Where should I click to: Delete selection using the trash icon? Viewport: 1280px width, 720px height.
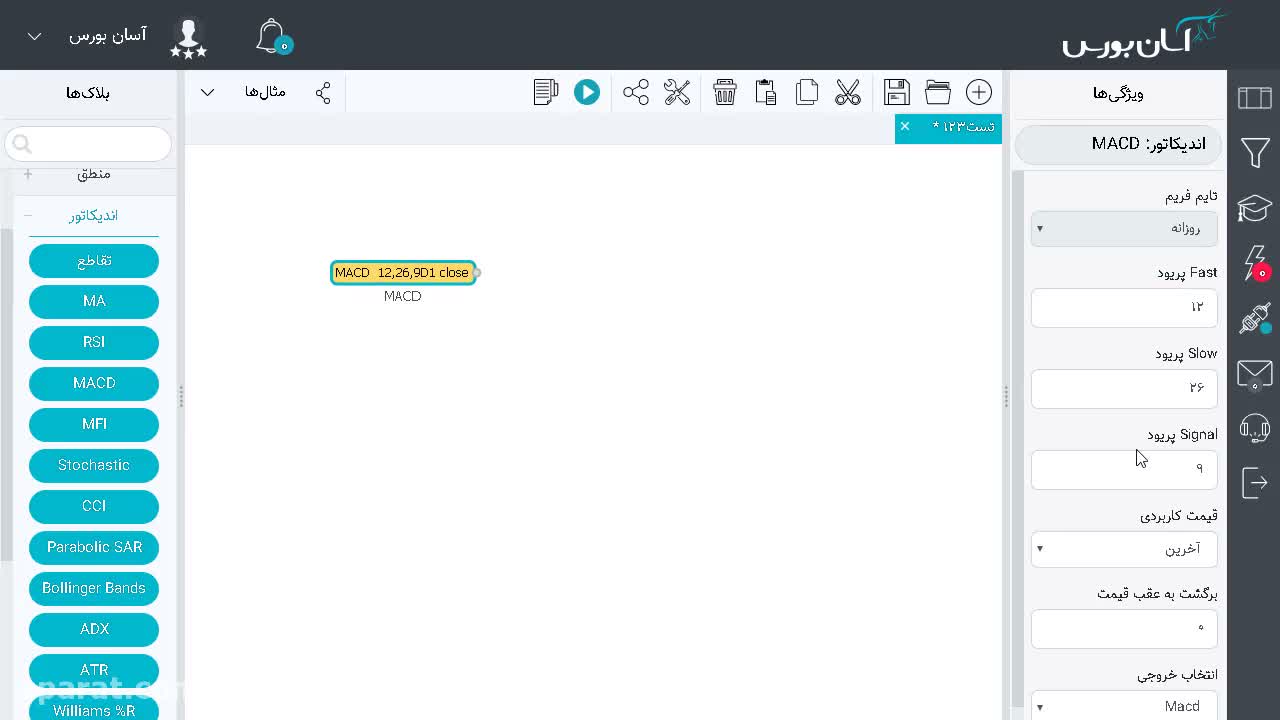pos(725,92)
